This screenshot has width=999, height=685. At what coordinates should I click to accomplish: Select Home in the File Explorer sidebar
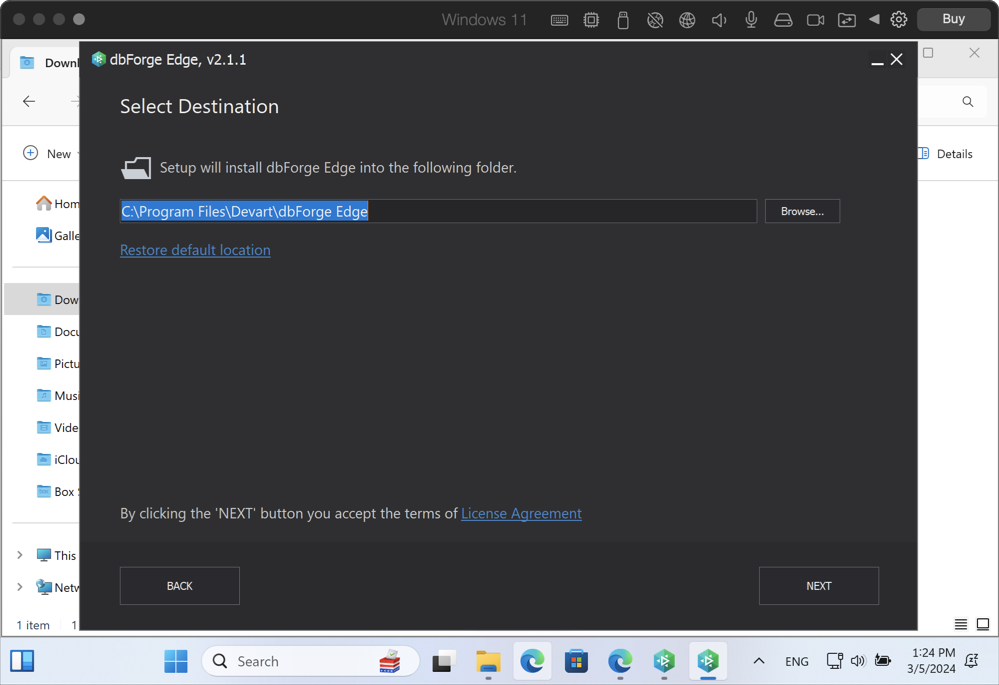[58, 204]
